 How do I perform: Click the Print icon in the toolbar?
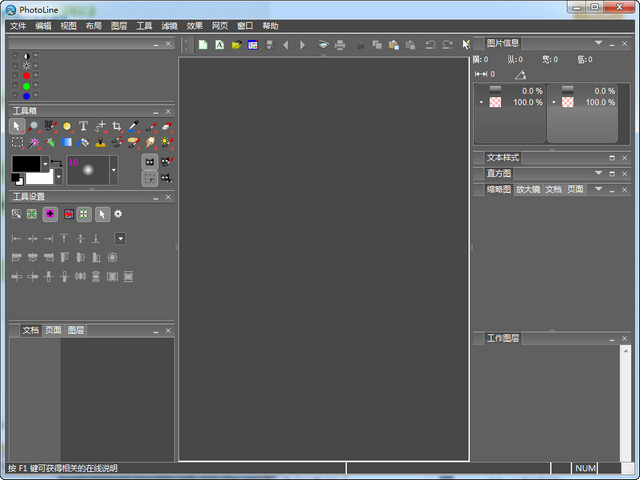click(x=340, y=45)
